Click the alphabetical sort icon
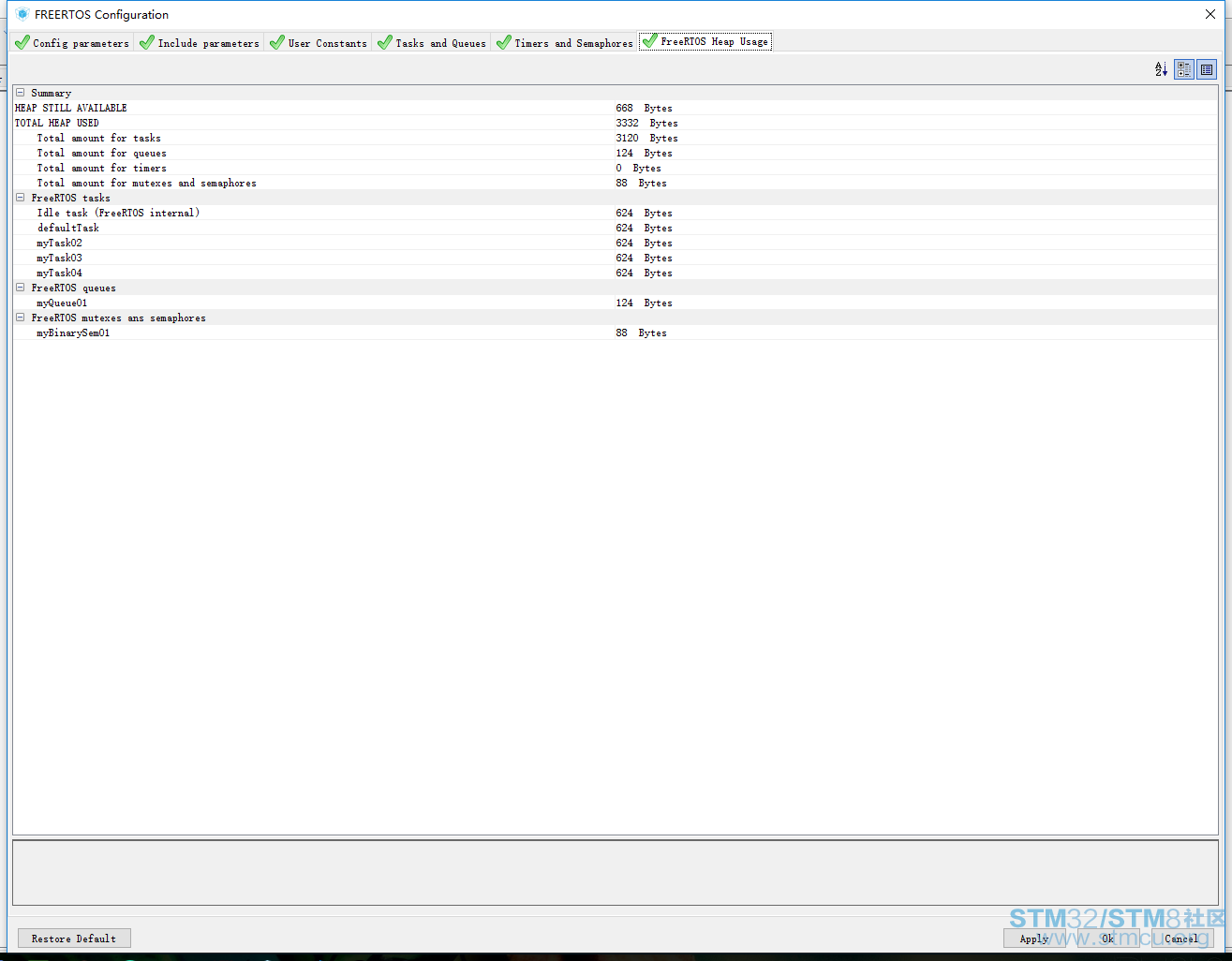The image size is (1232, 961). point(1161,69)
